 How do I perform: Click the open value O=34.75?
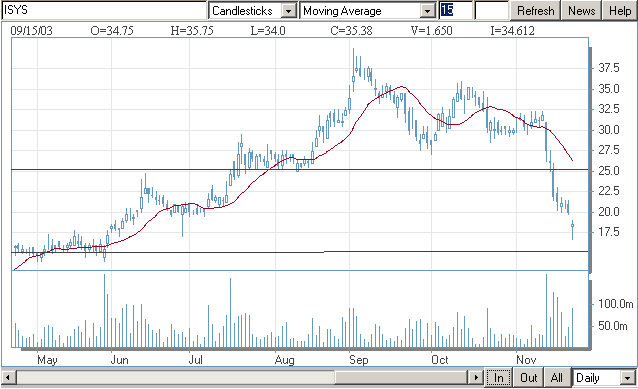click(112, 31)
